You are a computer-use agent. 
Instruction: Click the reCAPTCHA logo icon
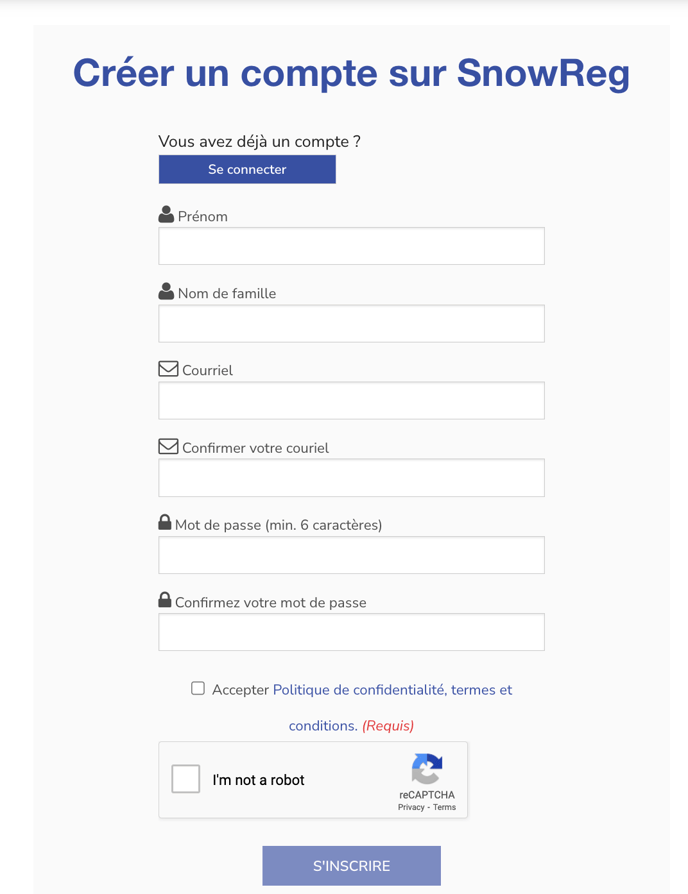pyautogui.click(x=427, y=769)
